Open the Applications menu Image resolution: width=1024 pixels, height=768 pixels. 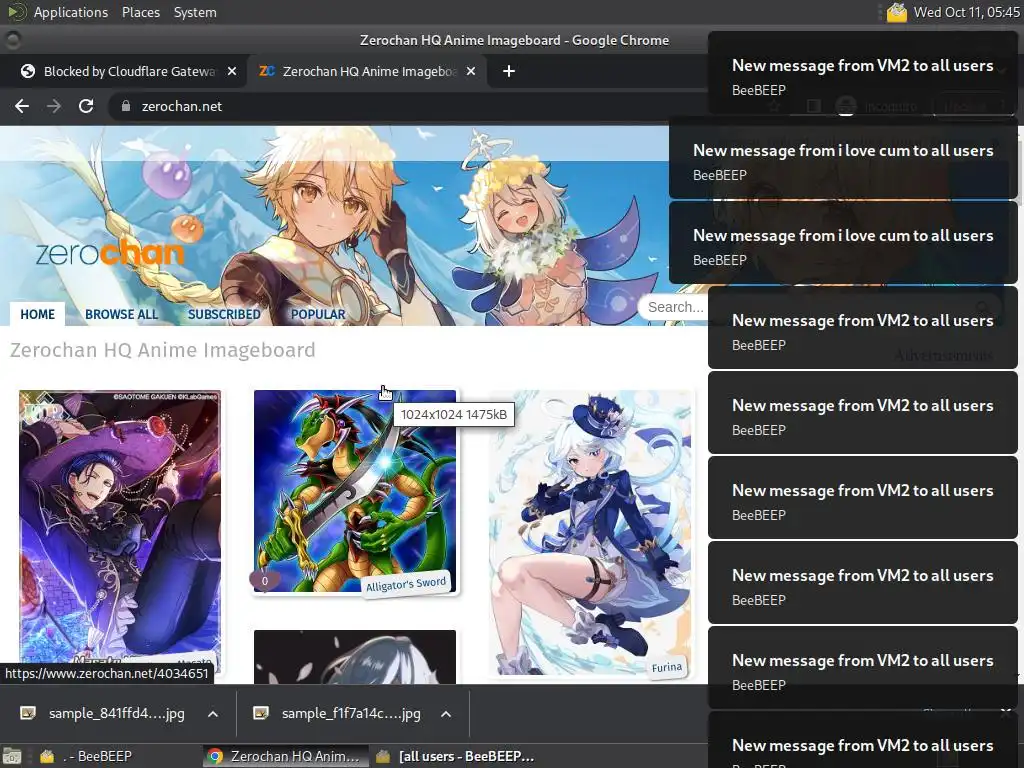71,12
